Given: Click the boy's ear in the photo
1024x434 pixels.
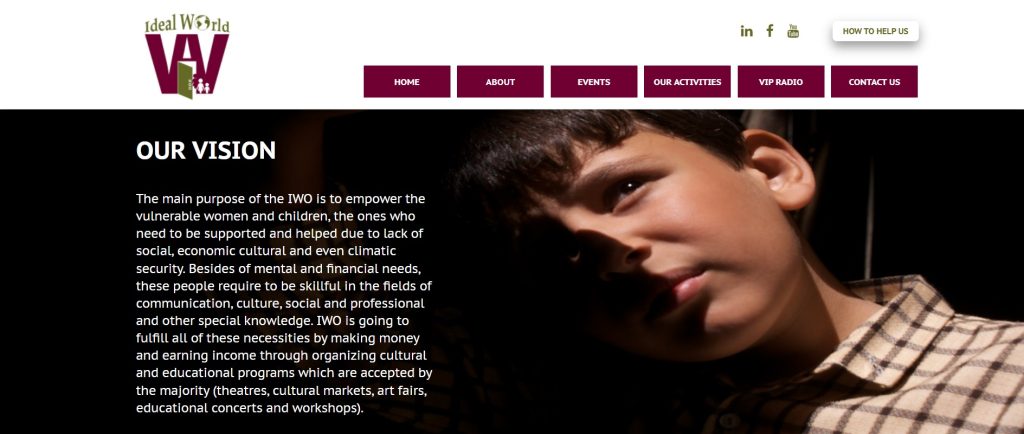Looking at the screenshot, I should pyautogui.click(x=780, y=170).
